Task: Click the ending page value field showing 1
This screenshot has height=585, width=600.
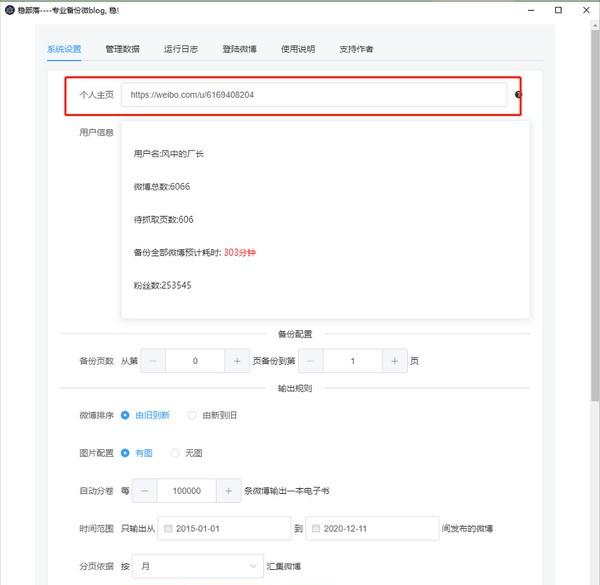Action: [353, 361]
